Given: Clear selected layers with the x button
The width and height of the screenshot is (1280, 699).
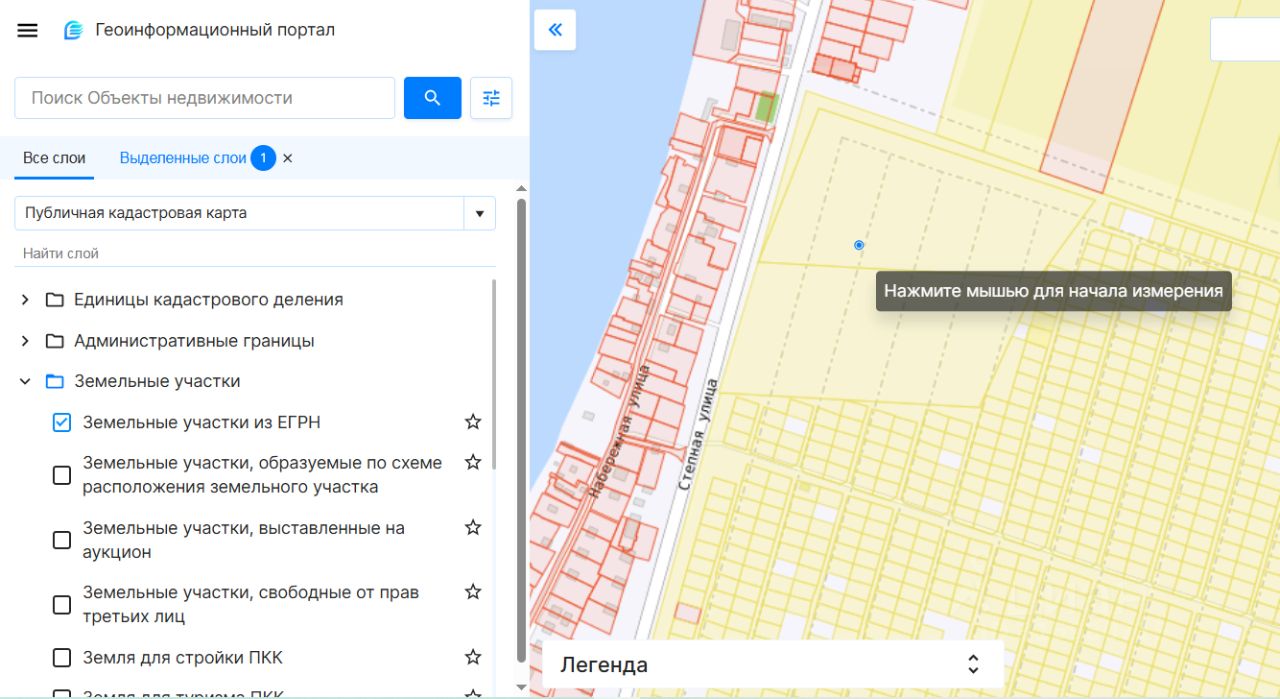Looking at the screenshot, I should coord(288,159).
